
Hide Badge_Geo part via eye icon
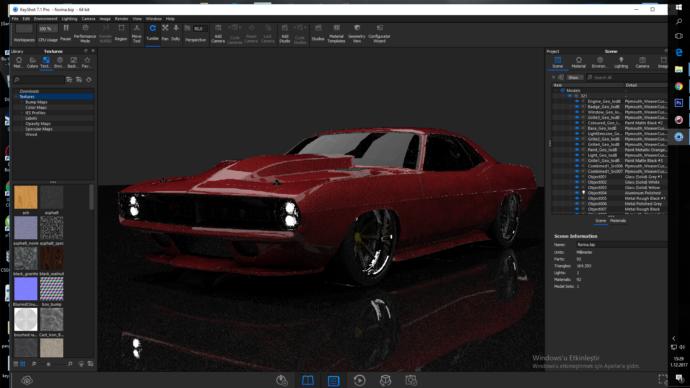coord(577,106)
